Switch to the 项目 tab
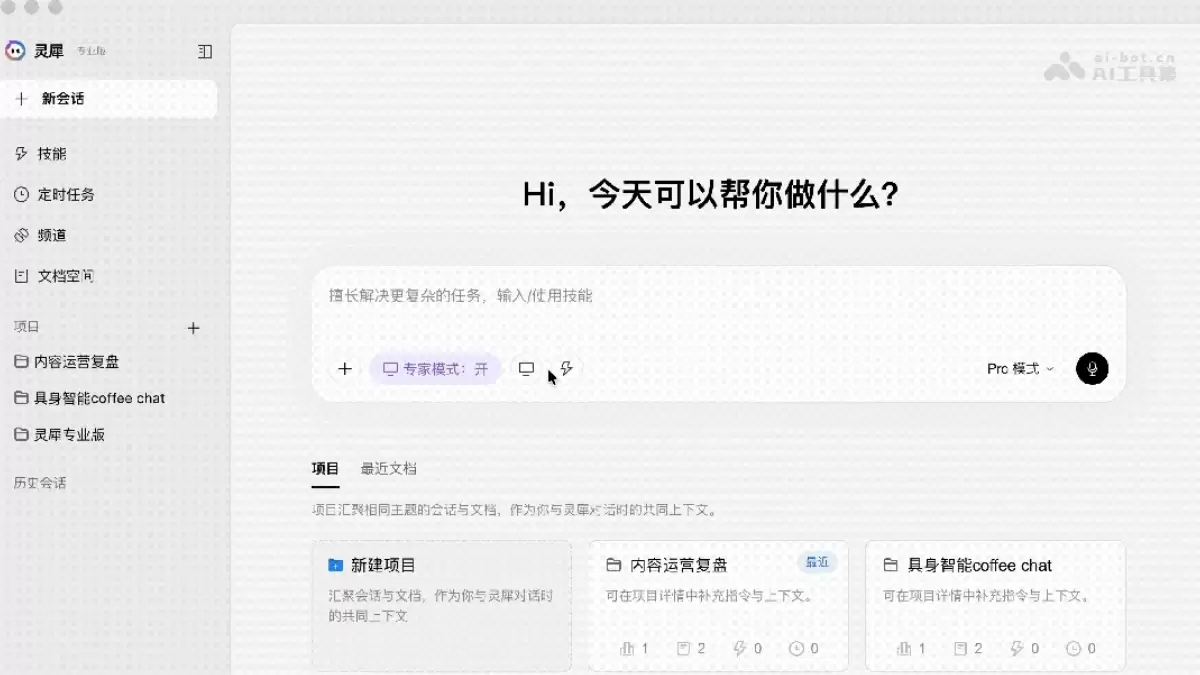This screenshot has height=675, width=1200. 325,469
